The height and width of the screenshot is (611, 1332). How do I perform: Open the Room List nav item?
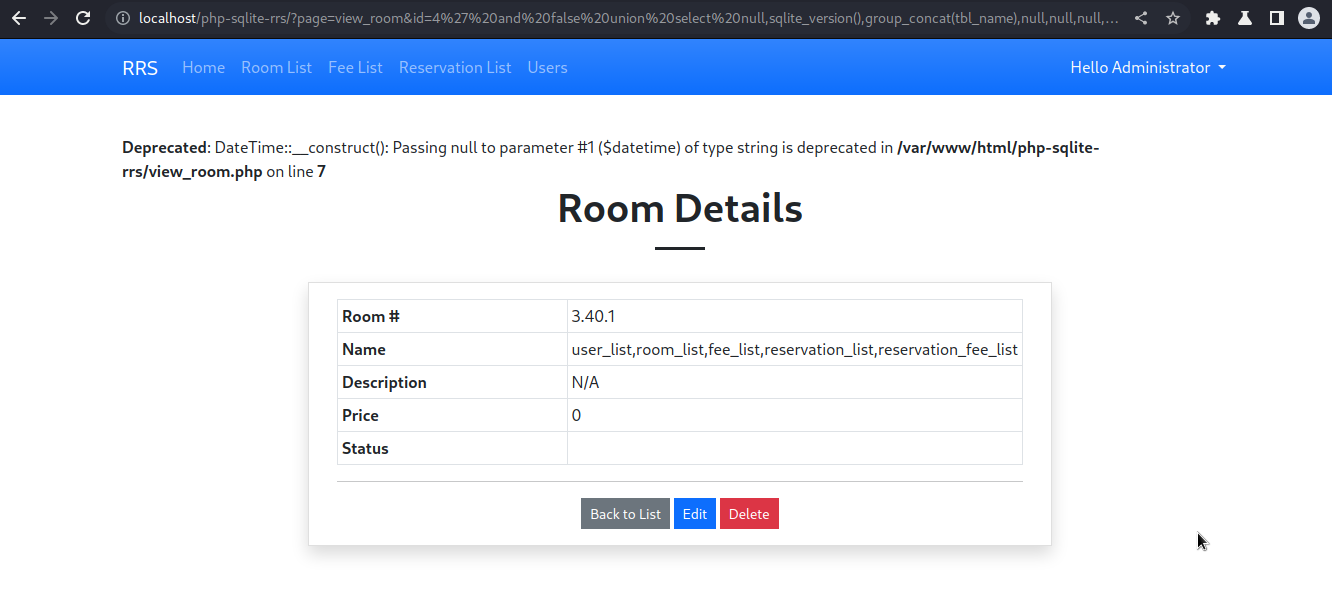point(276,68)
